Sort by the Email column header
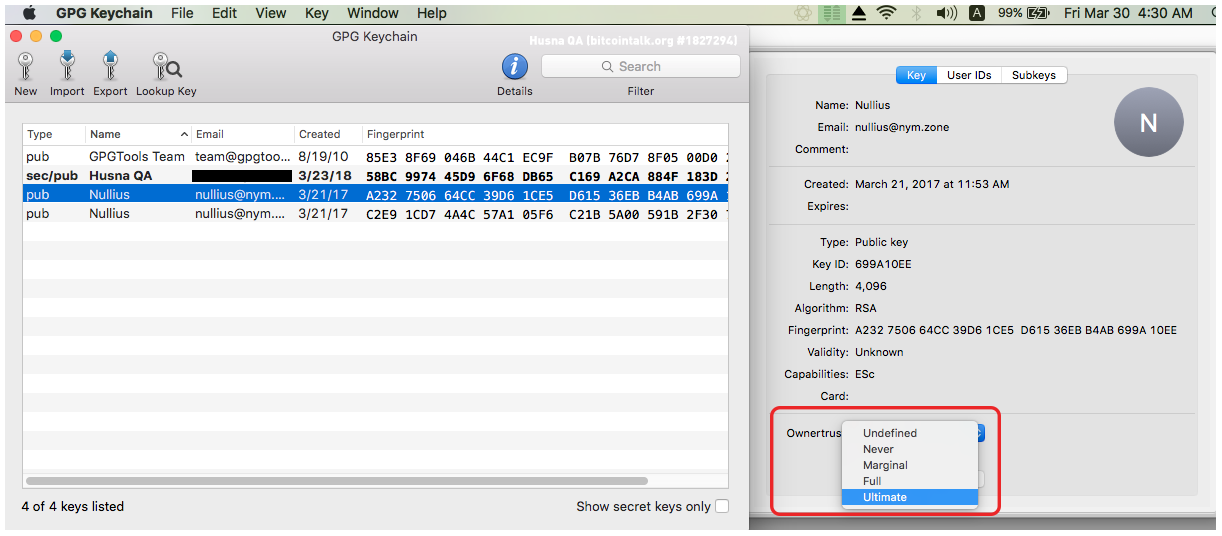The height and width of the screenshot is (536, 1222). [243, 134]
